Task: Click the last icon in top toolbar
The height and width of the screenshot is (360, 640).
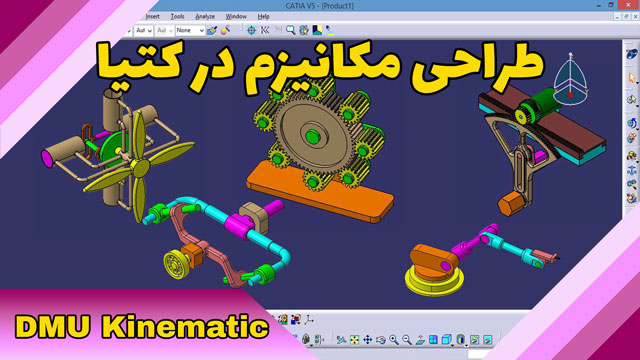Action: (x=329, y=30)
